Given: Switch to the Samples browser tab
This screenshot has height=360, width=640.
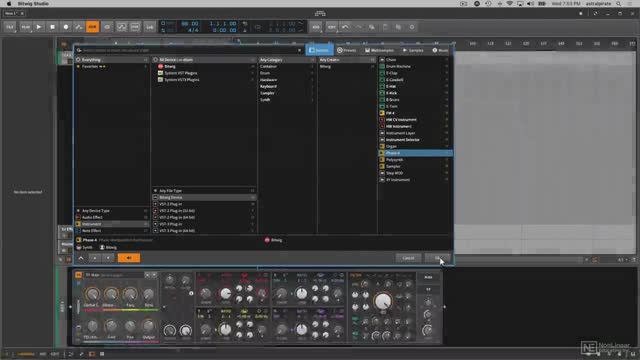Looking at the screenshot, I should coord(413,50).
